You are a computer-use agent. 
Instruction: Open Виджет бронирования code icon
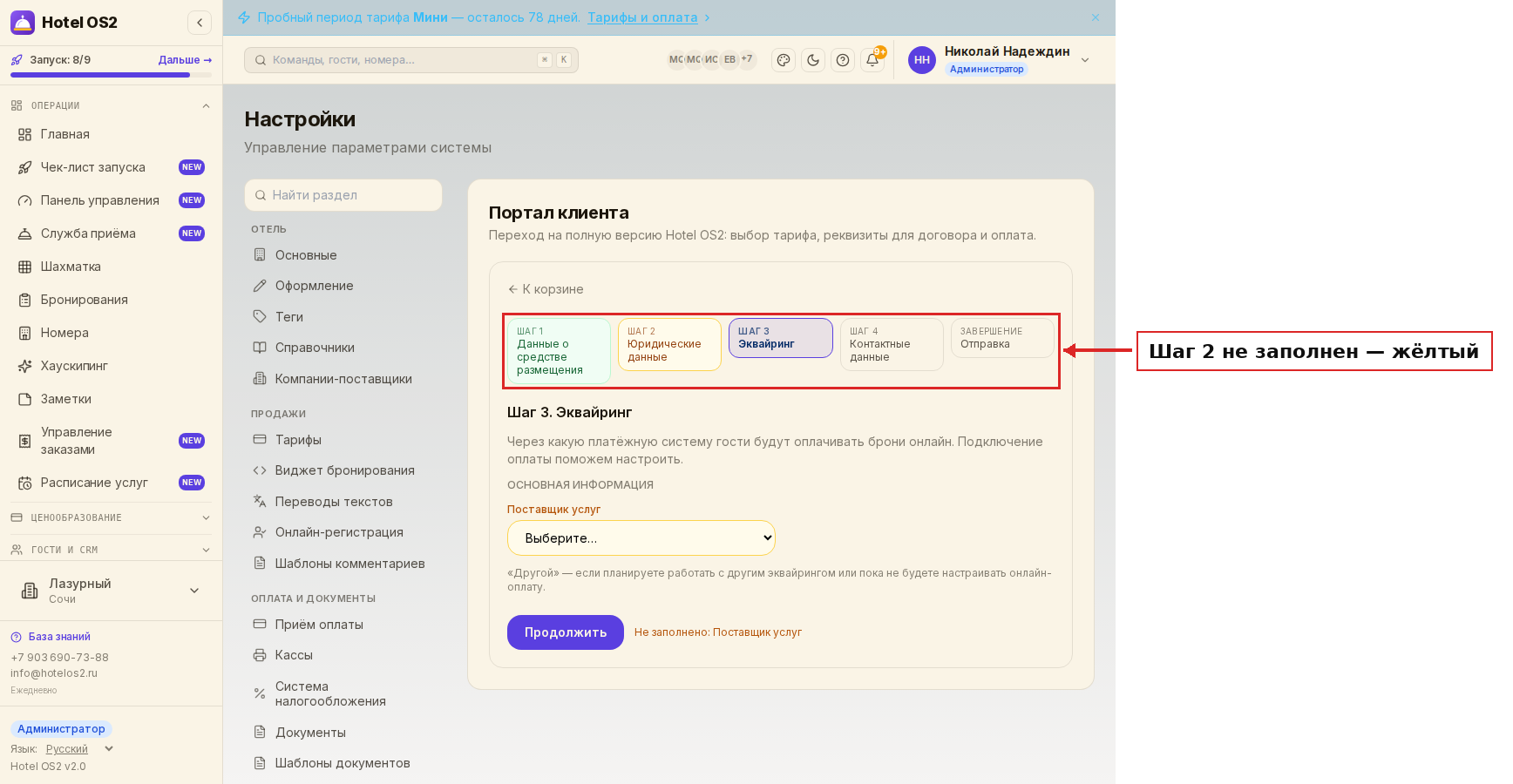tap(260, 470)
